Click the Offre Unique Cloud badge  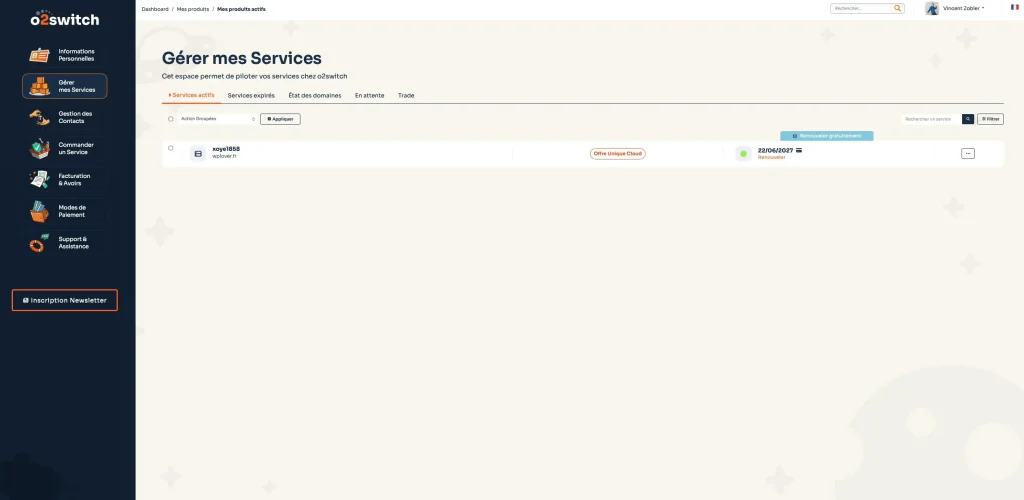coord(618,153)
